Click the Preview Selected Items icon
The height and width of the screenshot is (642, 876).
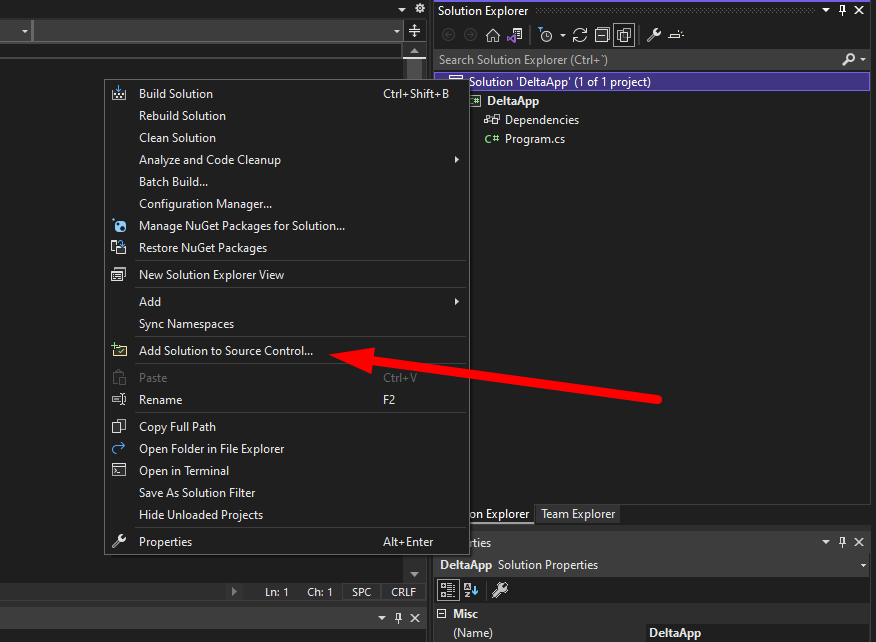point(677,35)
